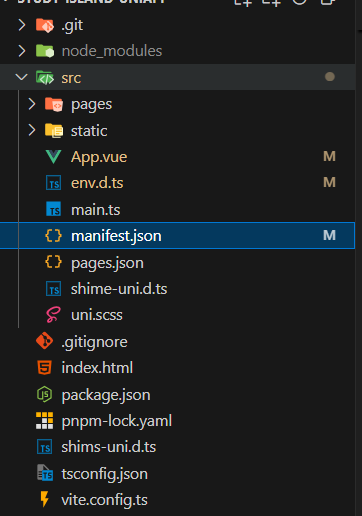
Task: Click the Vite lightning icon beside vite.config.ts
Action: (x=45, y=499)
